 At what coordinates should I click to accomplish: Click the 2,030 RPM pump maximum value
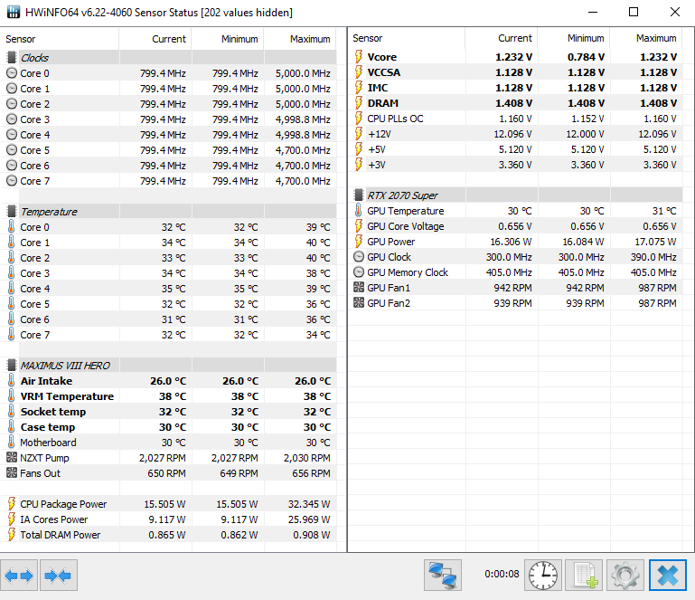point(307,457)
